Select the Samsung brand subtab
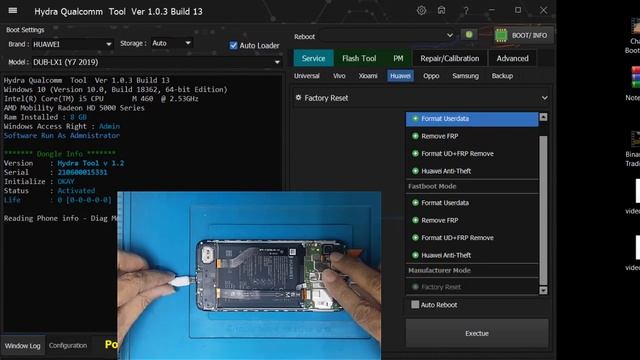This screenshot has height=360, width=640. [466, 76]
